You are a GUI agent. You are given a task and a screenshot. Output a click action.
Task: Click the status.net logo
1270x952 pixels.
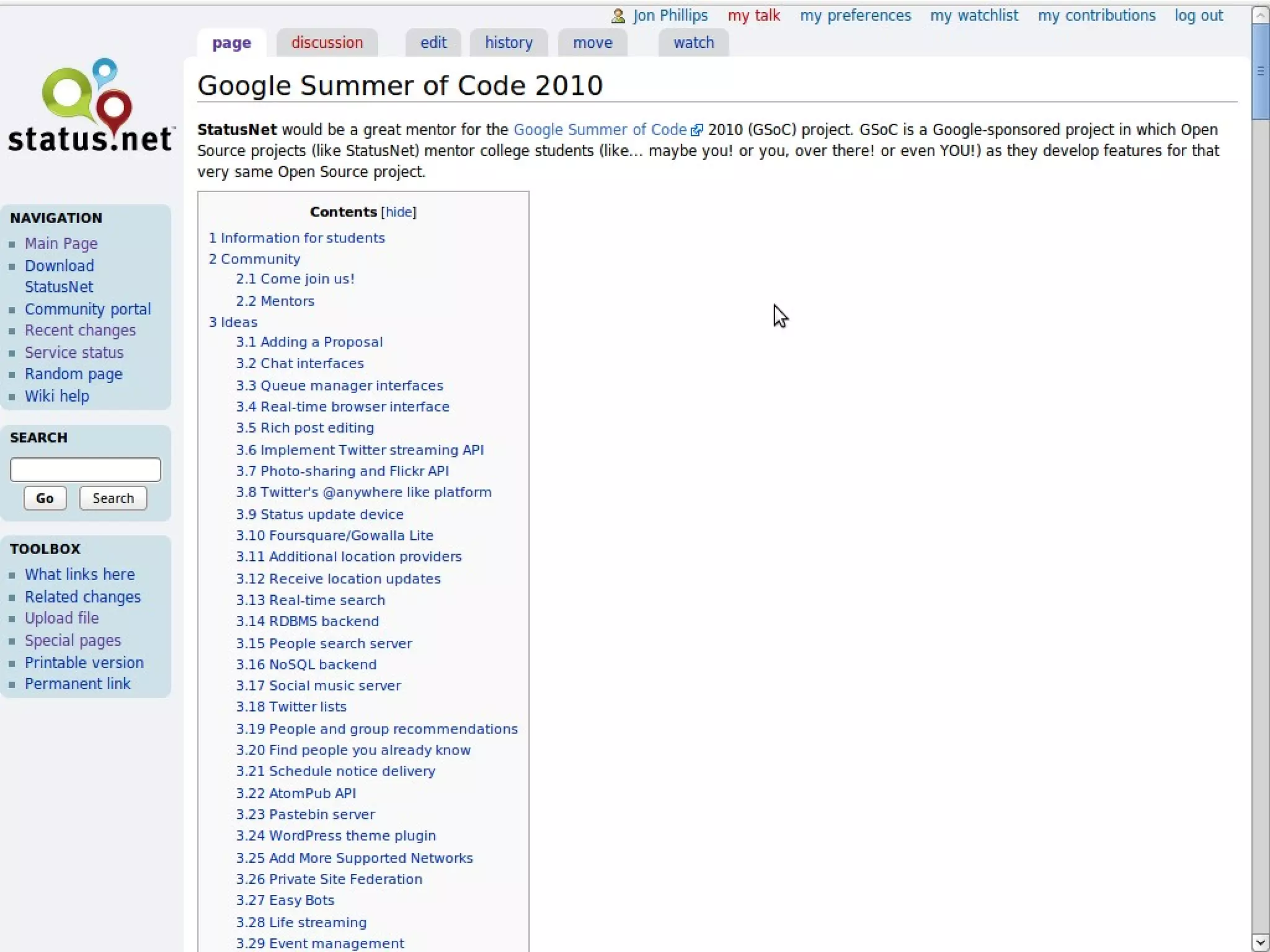point(91,107)
